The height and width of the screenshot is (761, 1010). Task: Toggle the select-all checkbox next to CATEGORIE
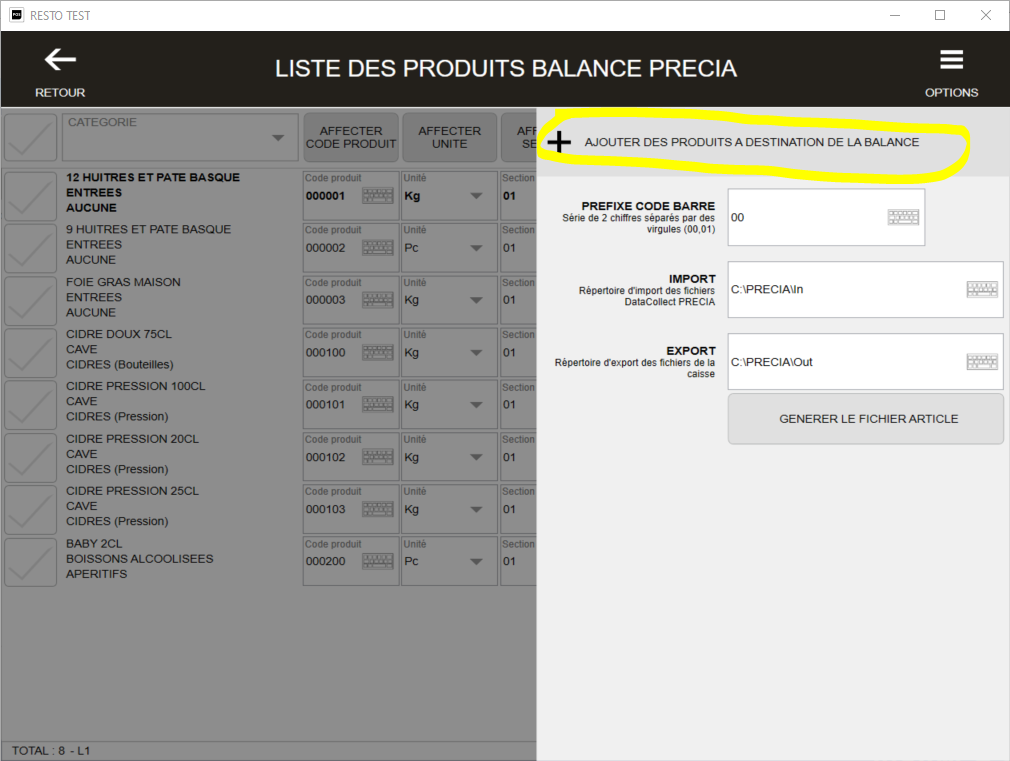click(30, 137)
